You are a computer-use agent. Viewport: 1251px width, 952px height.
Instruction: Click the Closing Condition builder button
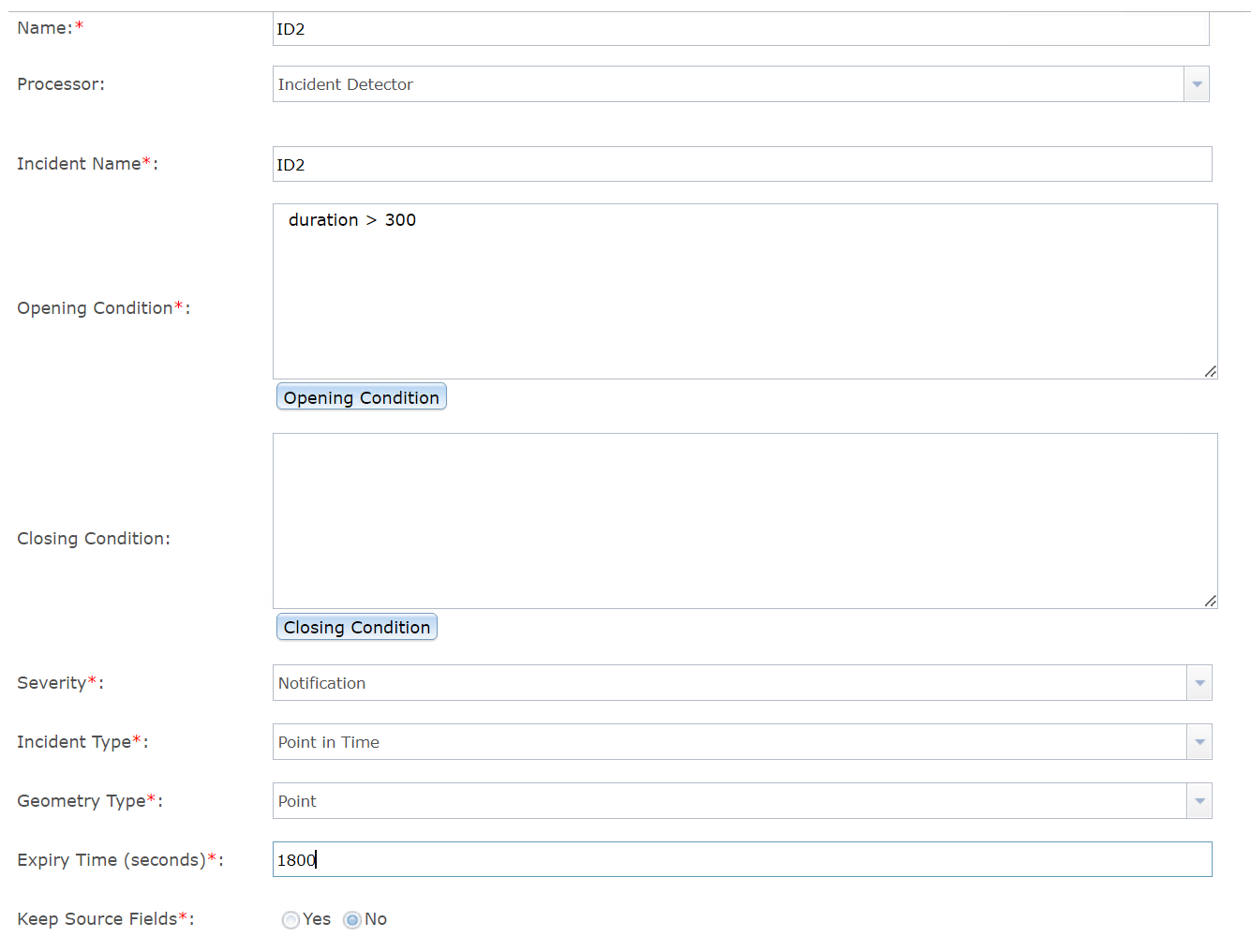pos(356,627)
